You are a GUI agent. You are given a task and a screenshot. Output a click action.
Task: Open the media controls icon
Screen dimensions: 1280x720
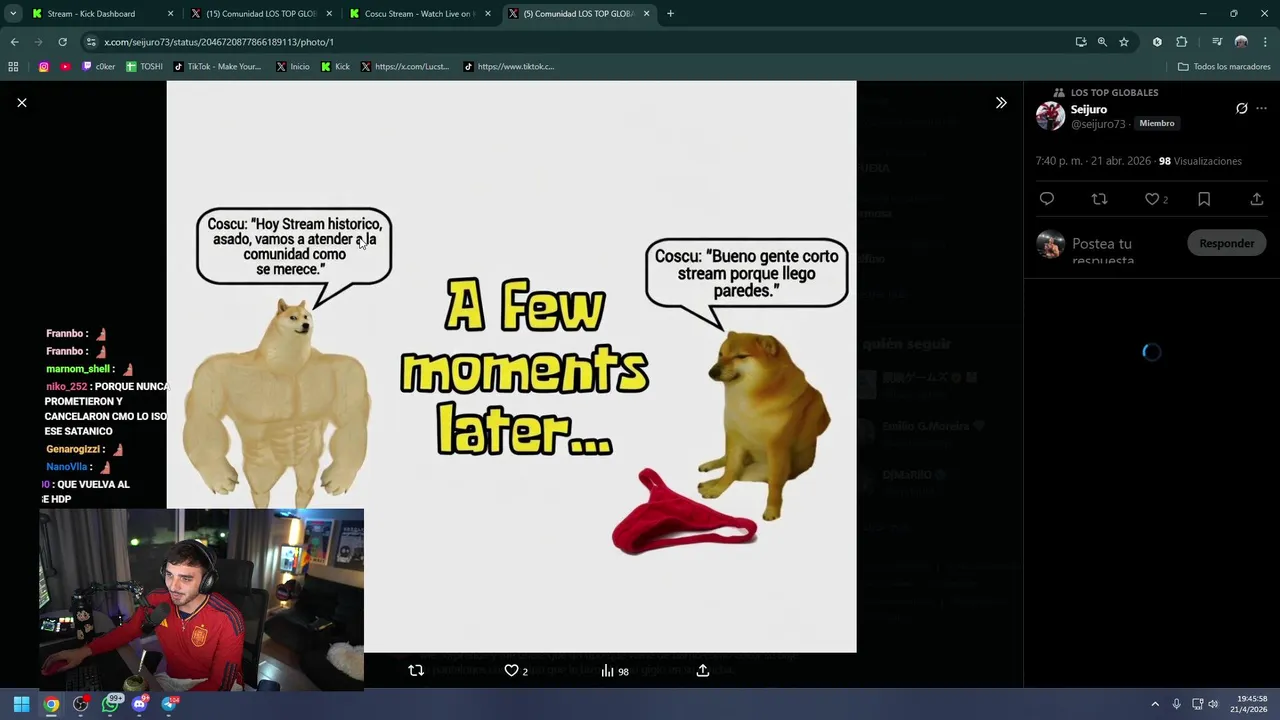point(1217,42)
